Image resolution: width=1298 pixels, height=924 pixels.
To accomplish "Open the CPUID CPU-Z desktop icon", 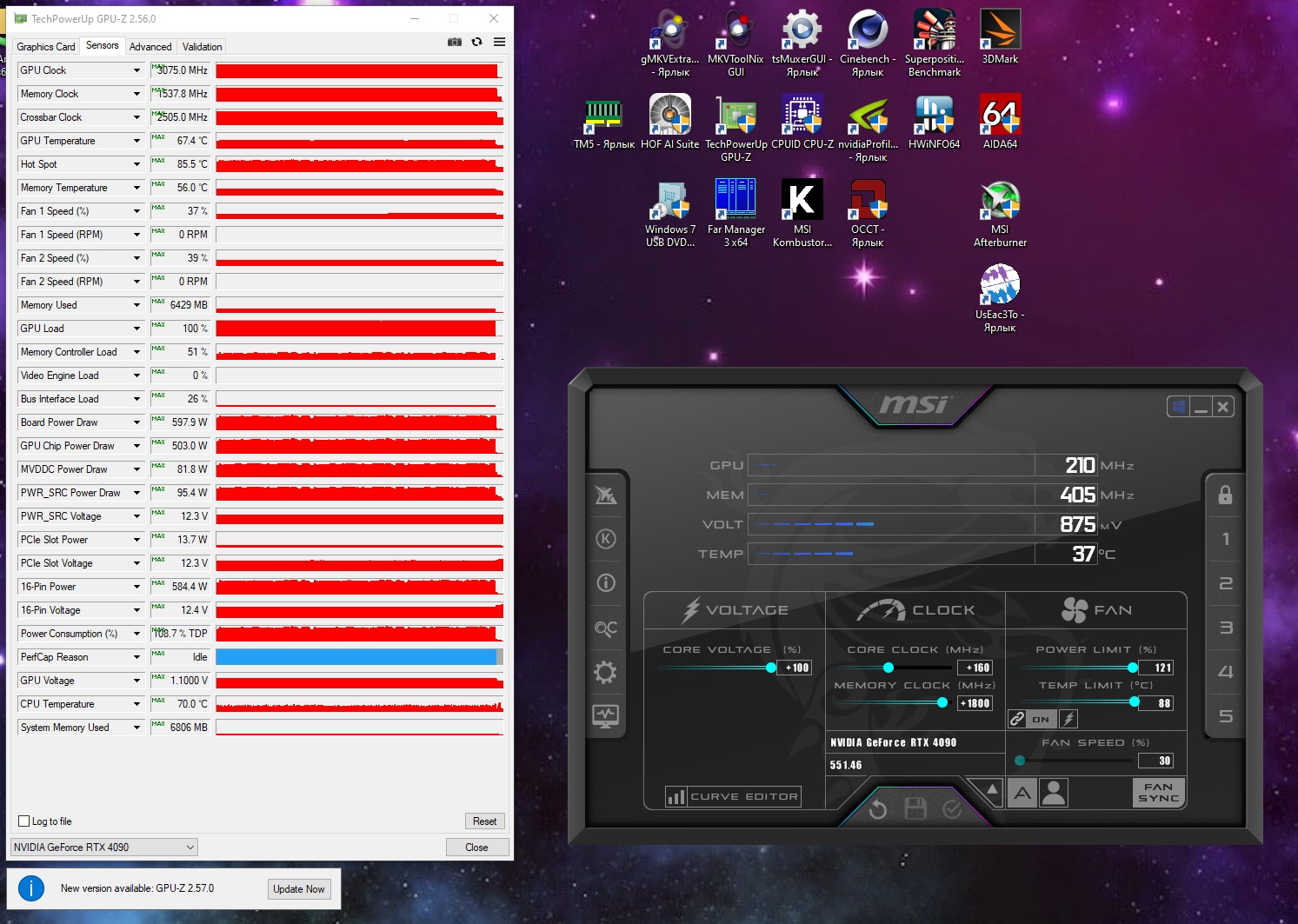I will tap(802, 122).
